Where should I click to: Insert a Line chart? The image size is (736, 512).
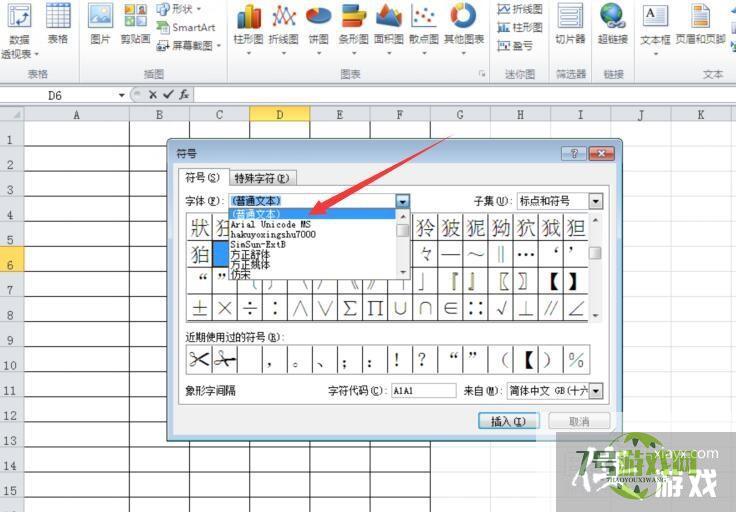(284, 29)
